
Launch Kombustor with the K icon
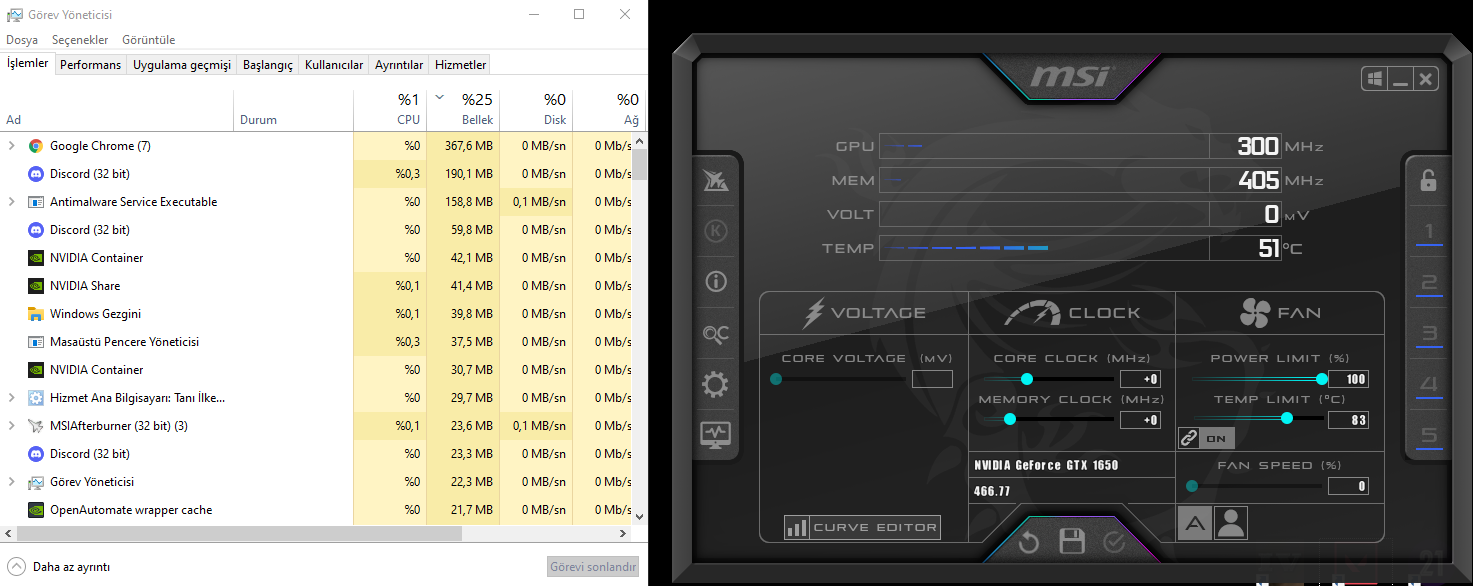coord(715,231)
